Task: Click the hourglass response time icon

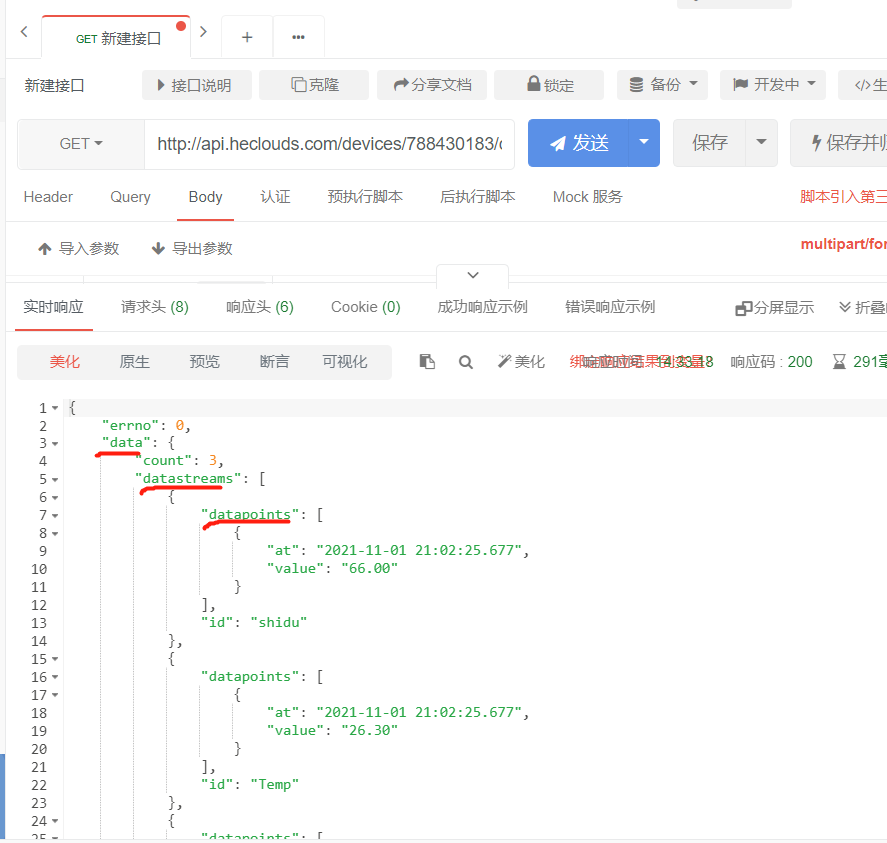Action: (839, 362)
